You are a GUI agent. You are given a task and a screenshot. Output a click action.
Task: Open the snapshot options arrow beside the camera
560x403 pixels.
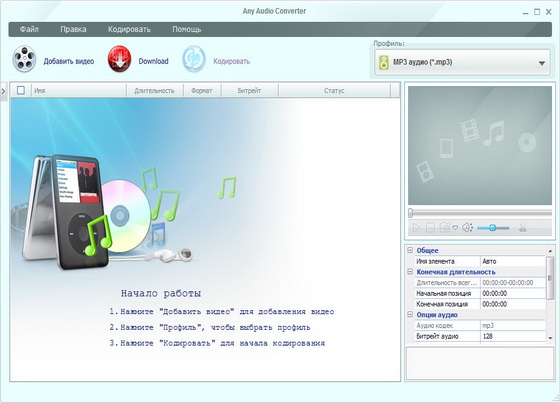click(x=455, y=228)
